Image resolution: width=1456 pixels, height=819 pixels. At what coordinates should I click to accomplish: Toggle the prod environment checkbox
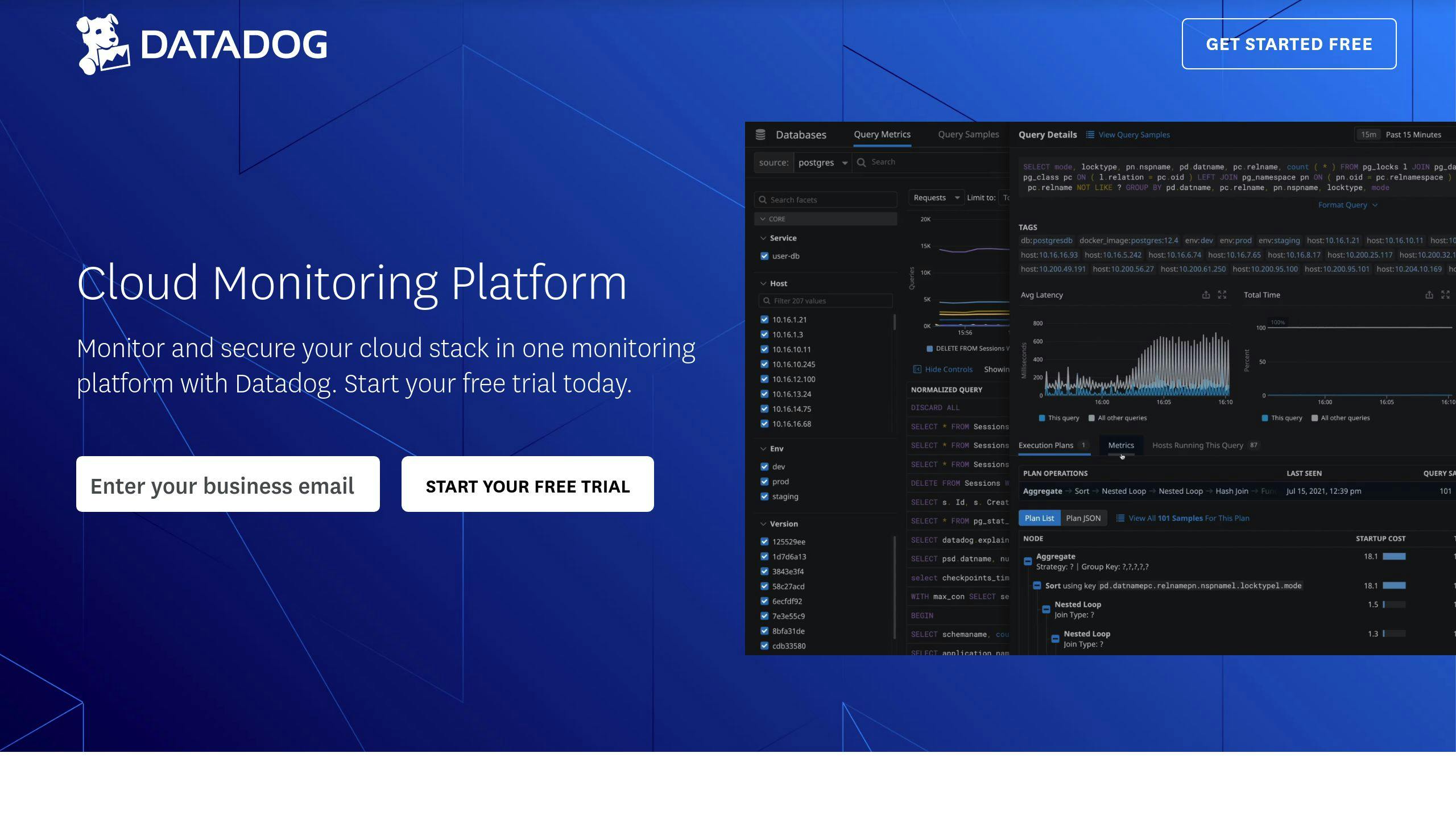click(765, 481)
